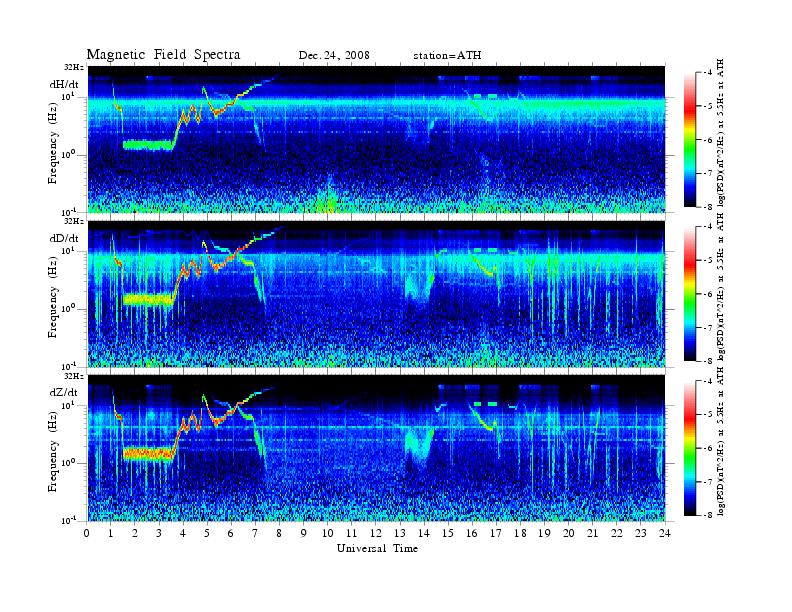Click the hour tick label "4" on time axis
Screen dimensions: 792x612
coord(183,533)
